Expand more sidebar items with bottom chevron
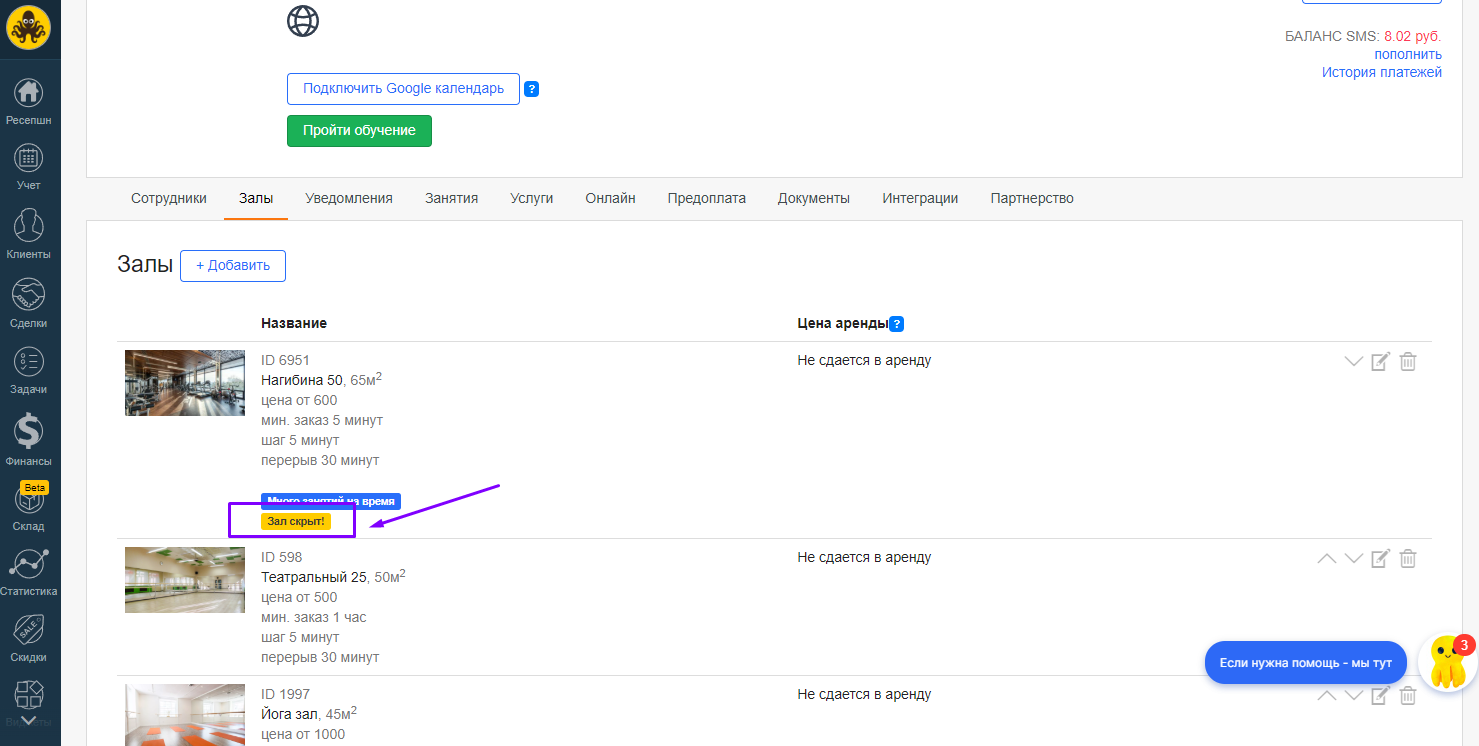 pos(29,720)
